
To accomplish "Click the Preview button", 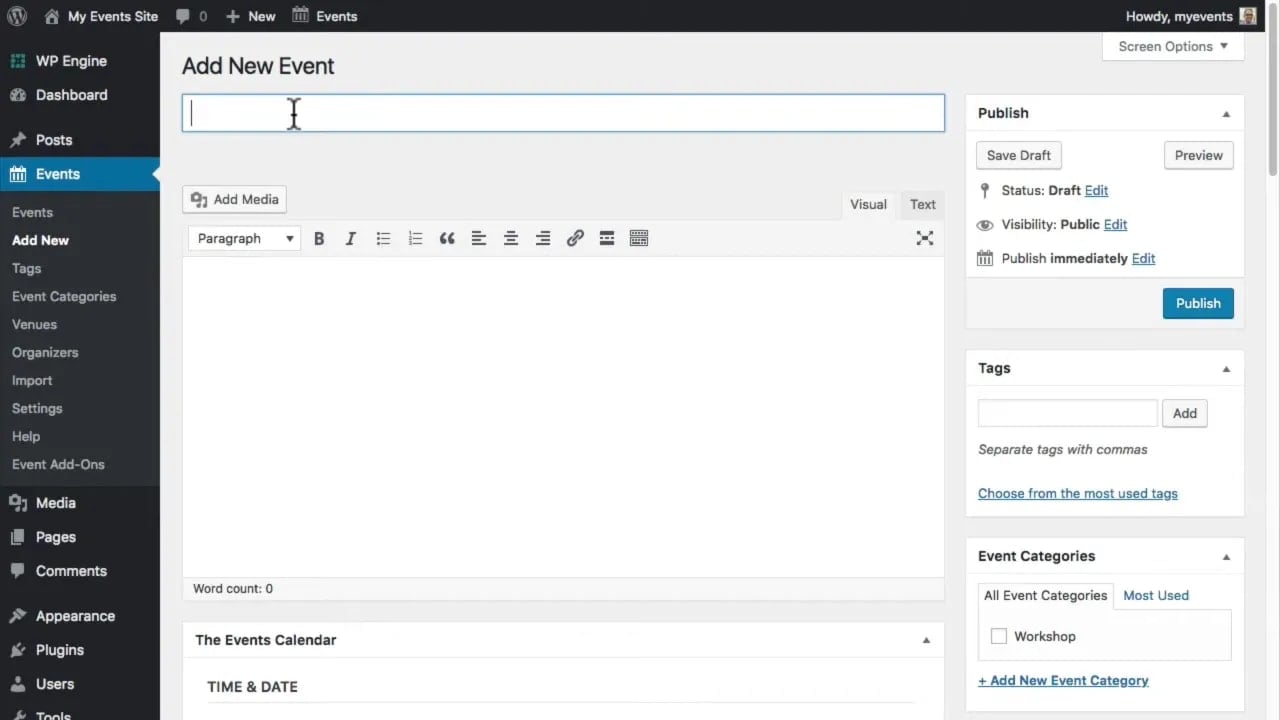I will (x=1199, y=155).
